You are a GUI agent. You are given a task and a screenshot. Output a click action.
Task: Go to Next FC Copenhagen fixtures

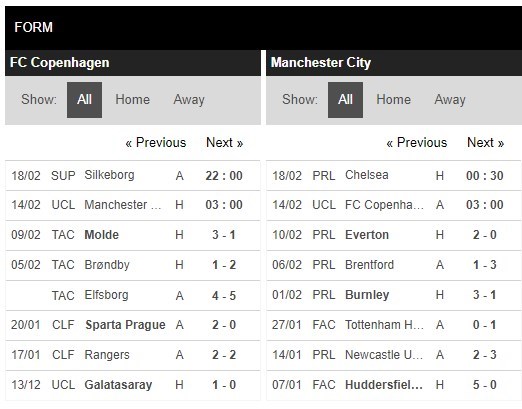[224, 143]
